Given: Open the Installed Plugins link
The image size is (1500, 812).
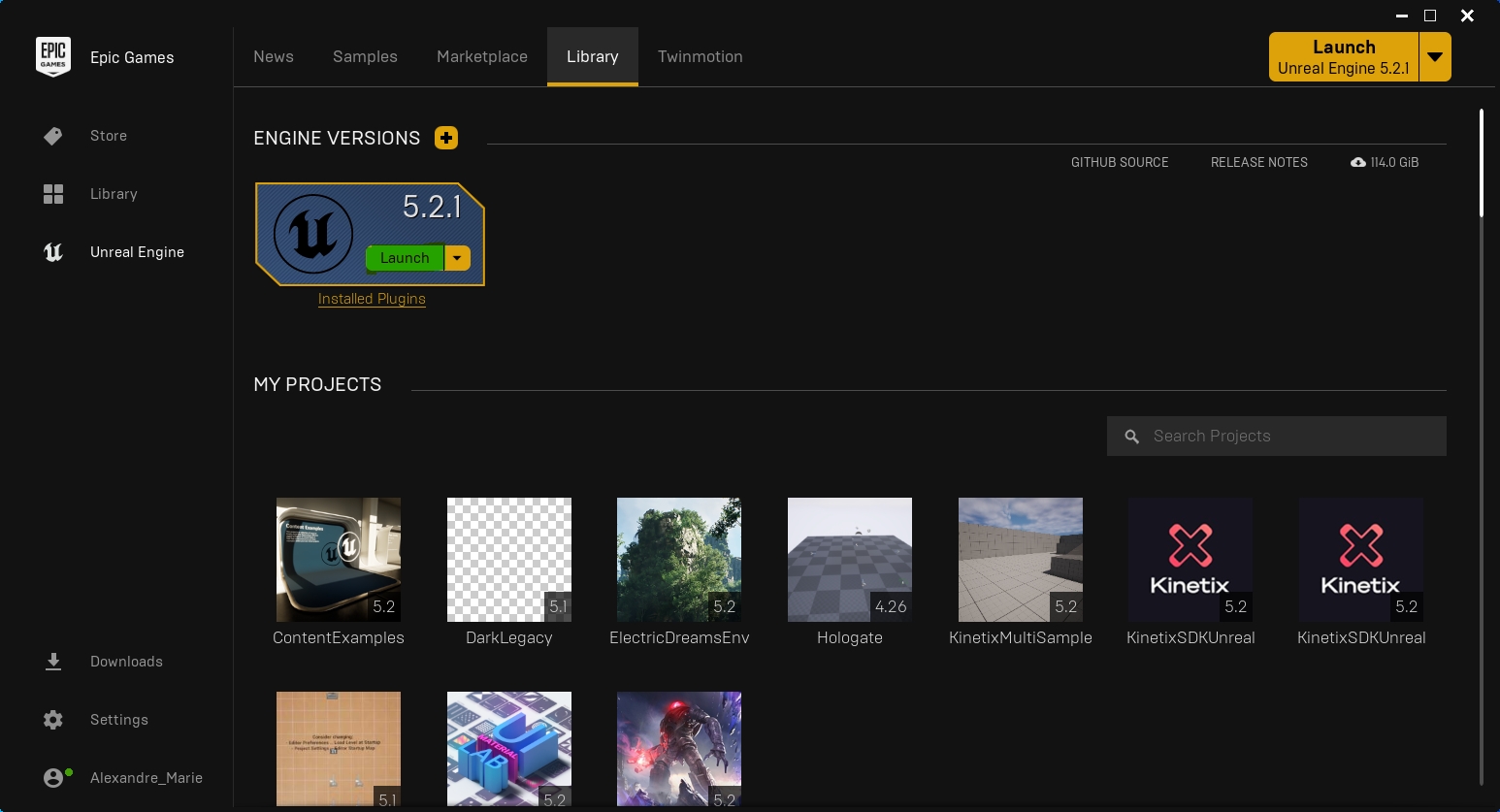Looking at the screenshot, I should coord(372,299).
